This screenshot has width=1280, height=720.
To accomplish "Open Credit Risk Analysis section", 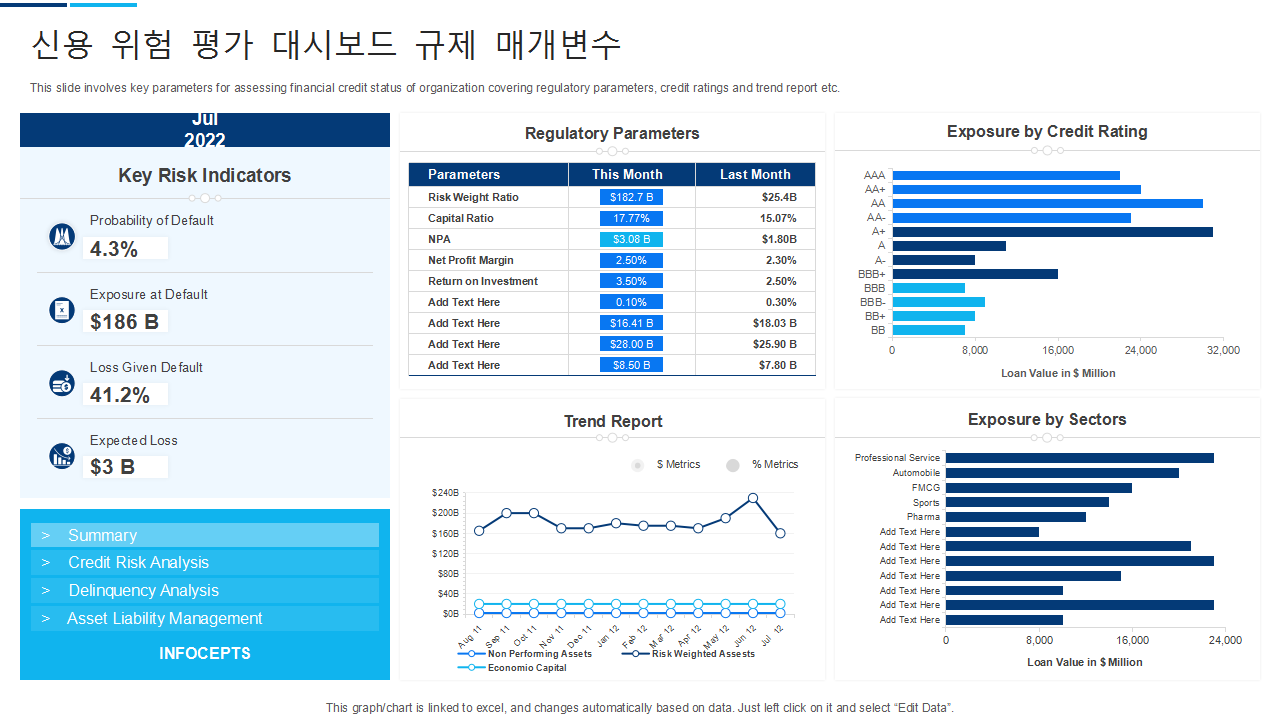I will click(x=205, y=563).
